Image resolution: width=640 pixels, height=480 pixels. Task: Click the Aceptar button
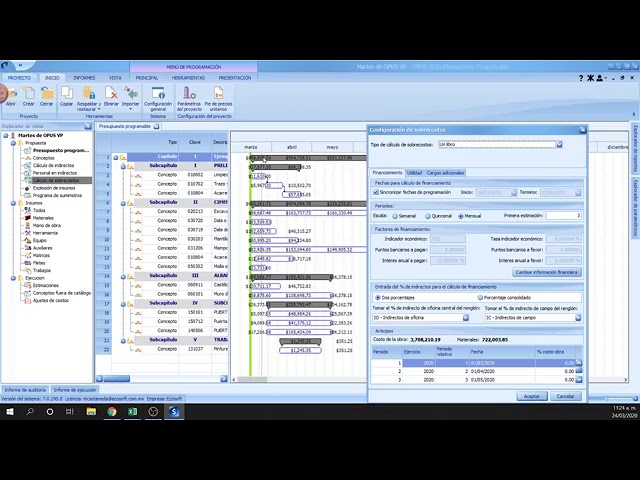[x=531, y=396]
